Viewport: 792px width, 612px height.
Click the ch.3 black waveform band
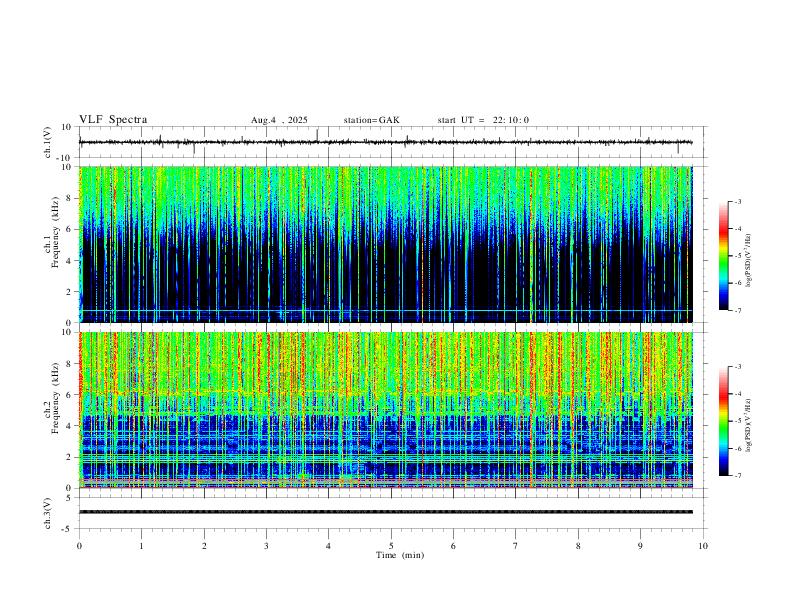386,512
